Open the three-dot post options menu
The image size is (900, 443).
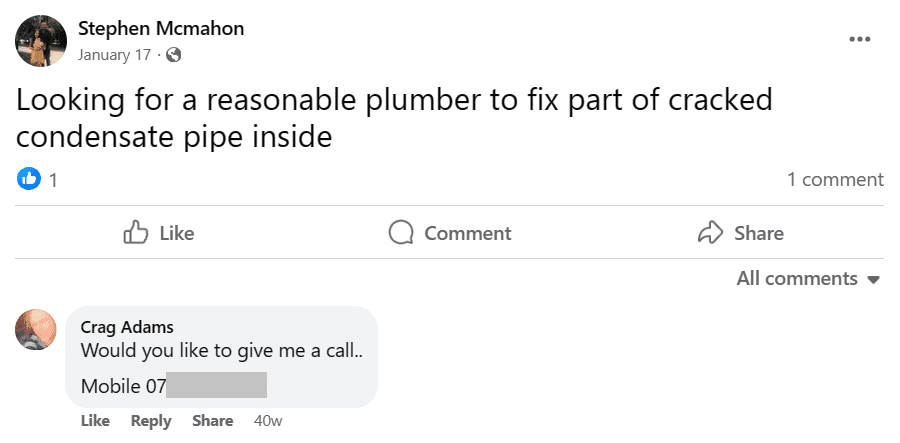(859, 39)
